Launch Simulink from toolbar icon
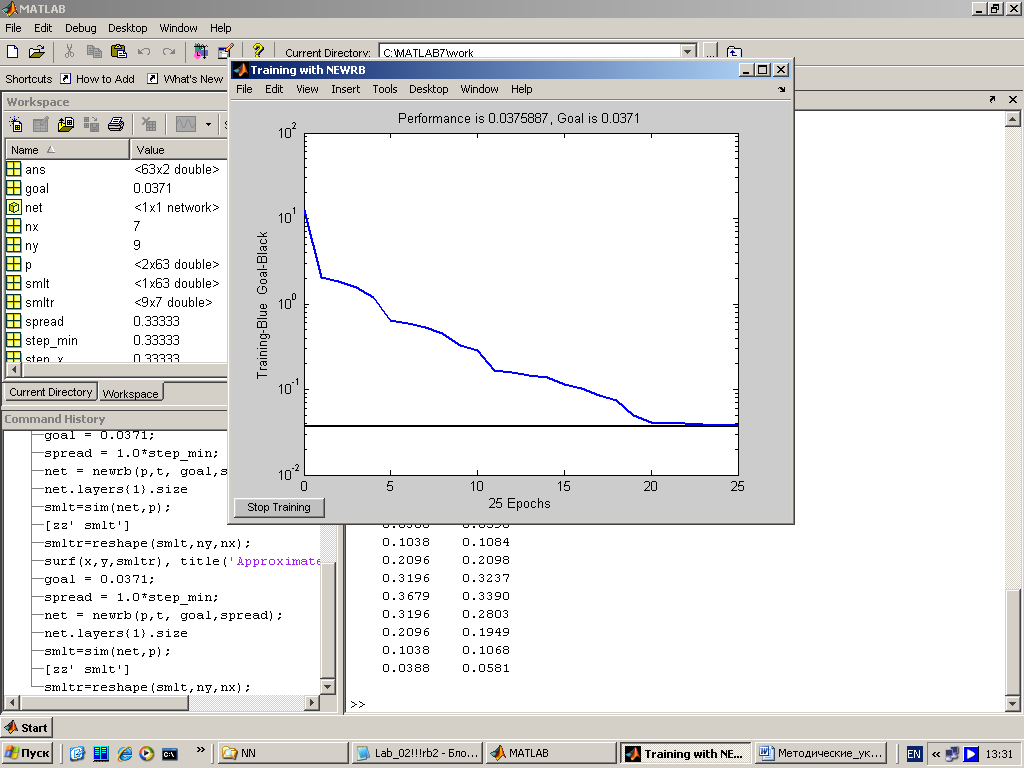This screenshot has height=768, width=1024. coord(200,52)
